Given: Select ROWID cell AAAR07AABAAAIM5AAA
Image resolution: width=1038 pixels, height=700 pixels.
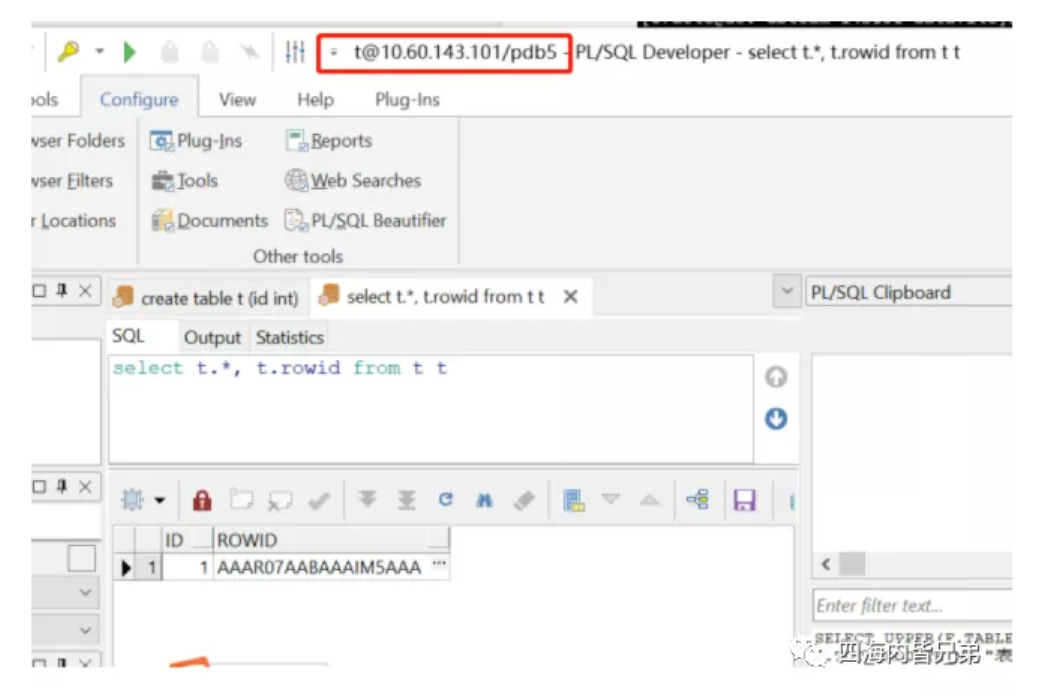Looking at the screenshot, I should click(319, 568).
